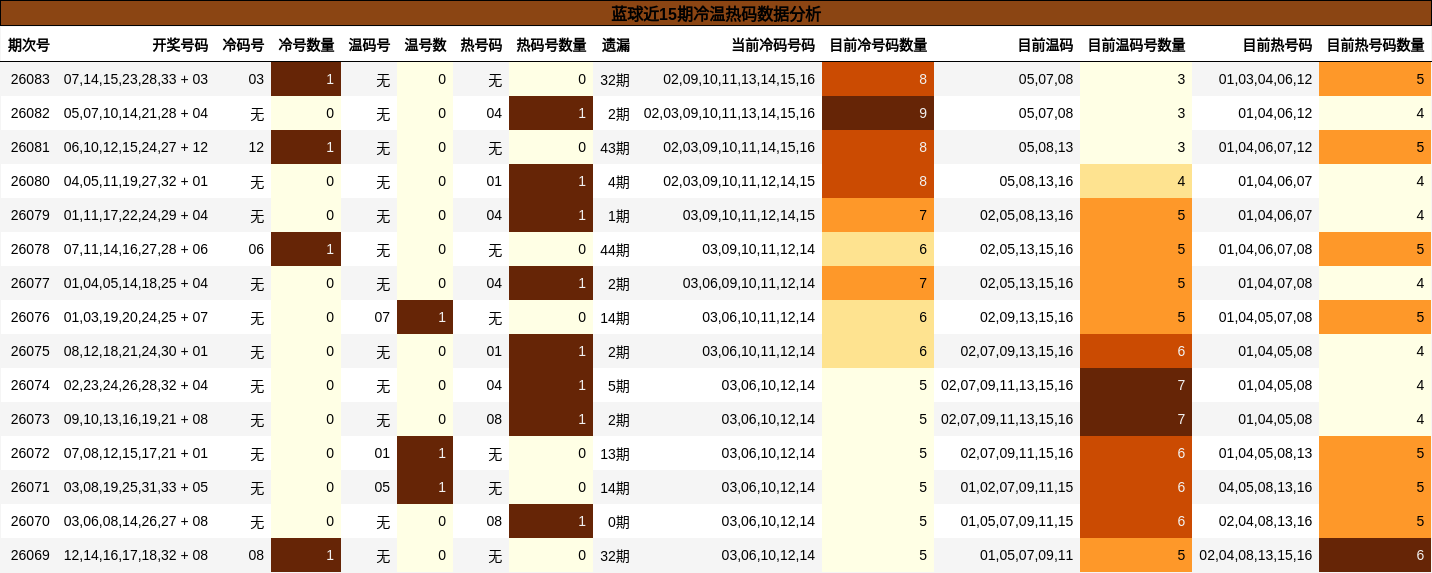Click the cold count 8 cell in row 26083

click(878, 79)
